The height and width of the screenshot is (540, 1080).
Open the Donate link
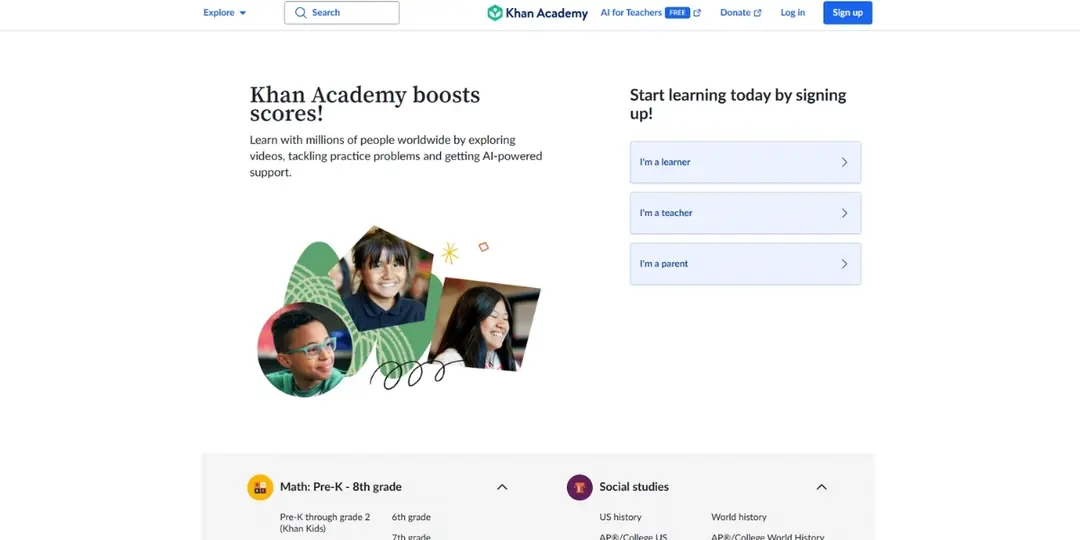coord(735,12)
